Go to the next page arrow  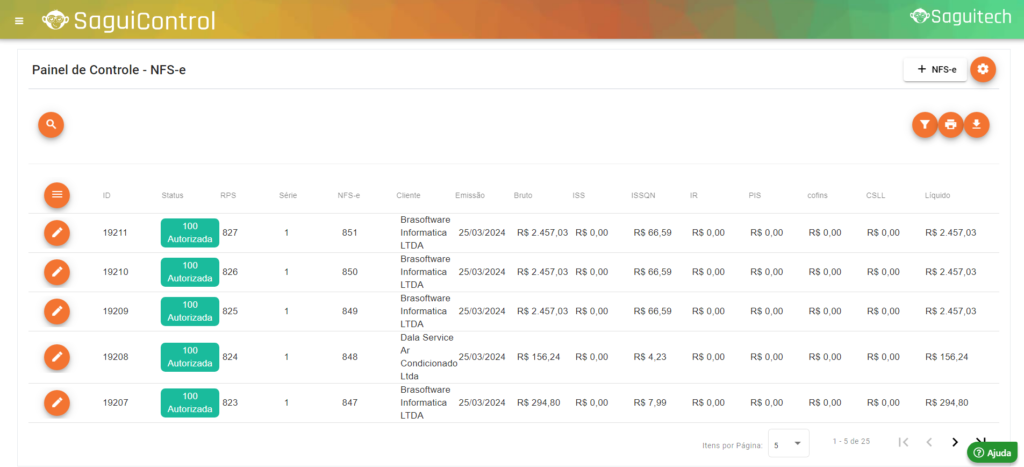coord(955,442)
